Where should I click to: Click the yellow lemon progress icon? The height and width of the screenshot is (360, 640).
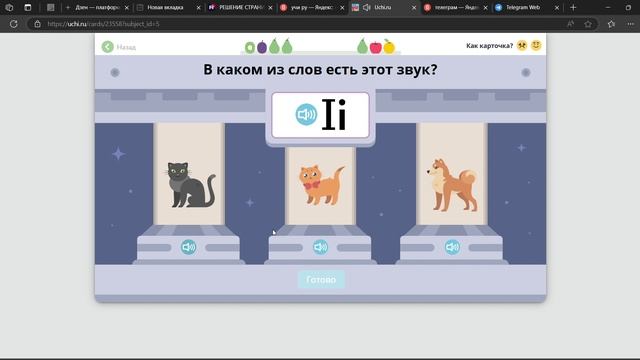tap(389, 47)
